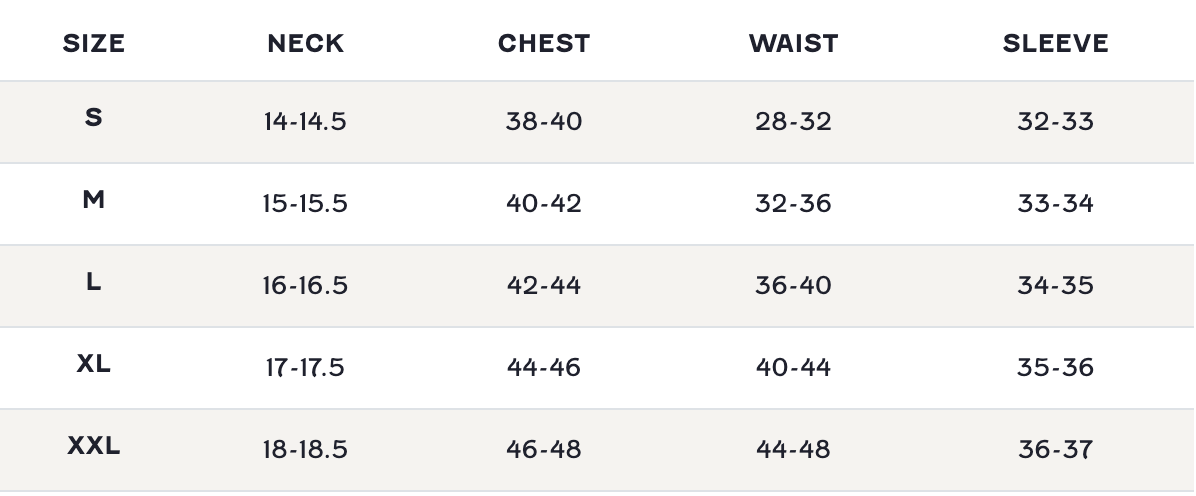Select the XL size row label
Viewport: 1196px width, 496px height.
[x=94, y=364]
